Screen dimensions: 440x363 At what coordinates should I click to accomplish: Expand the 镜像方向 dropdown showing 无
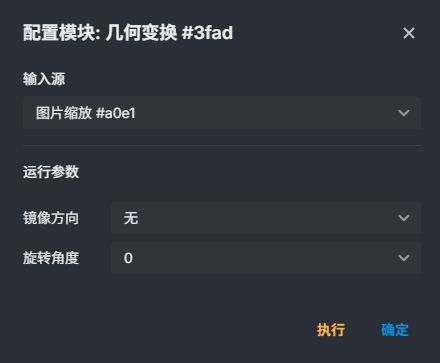[266, 218]
